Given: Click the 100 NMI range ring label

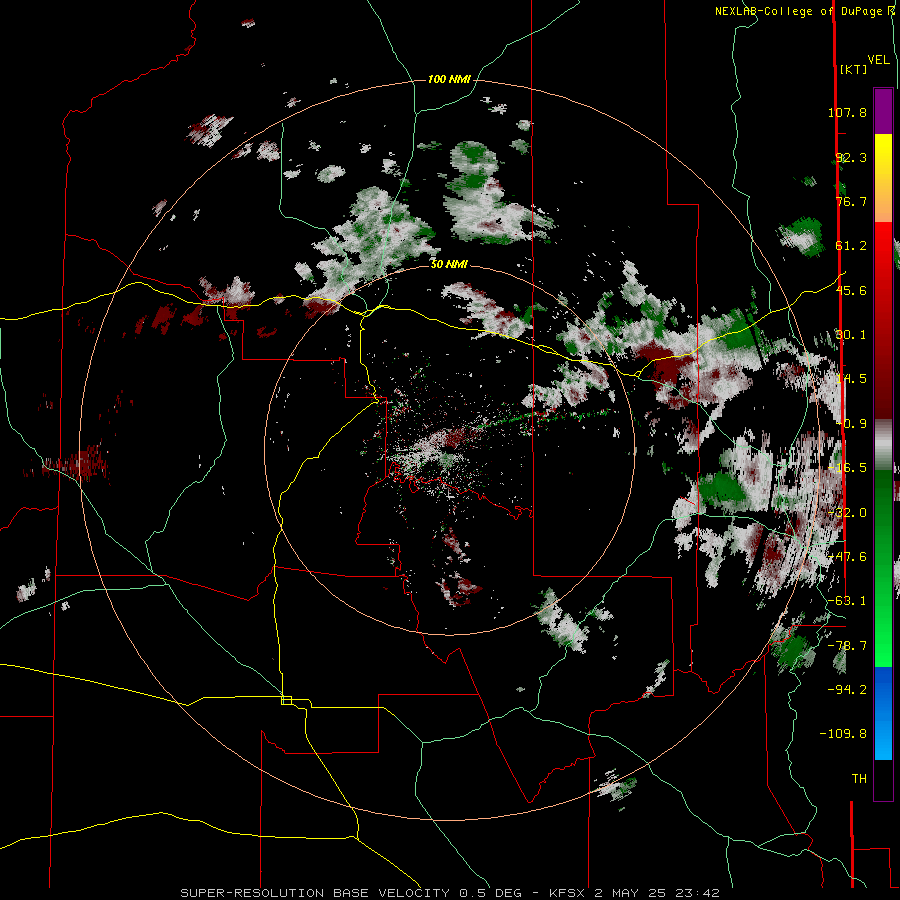Looking at the screenshot, I should pos(449,79).
